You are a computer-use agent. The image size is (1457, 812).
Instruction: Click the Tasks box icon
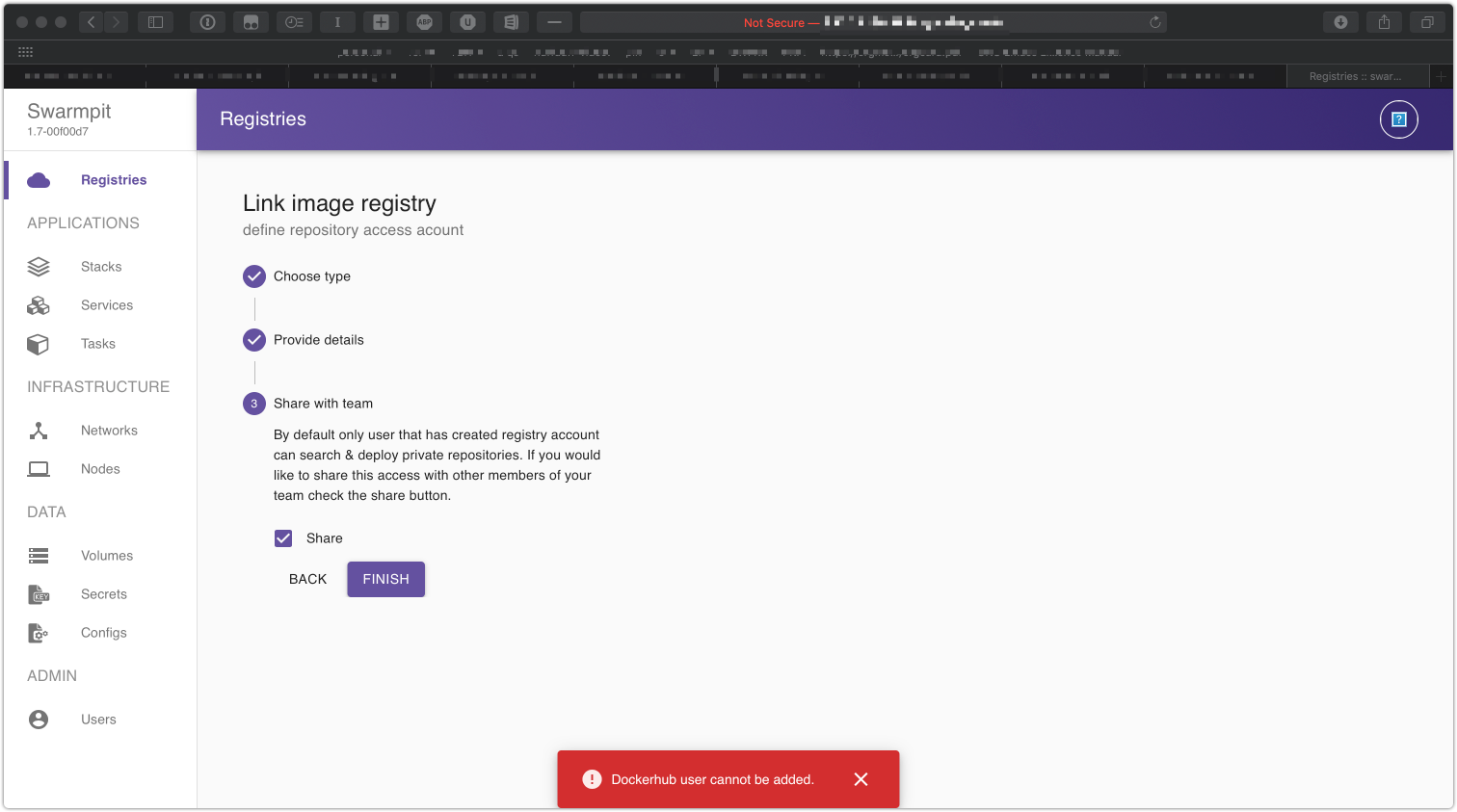pyautogui.click(x=39, y=344)
